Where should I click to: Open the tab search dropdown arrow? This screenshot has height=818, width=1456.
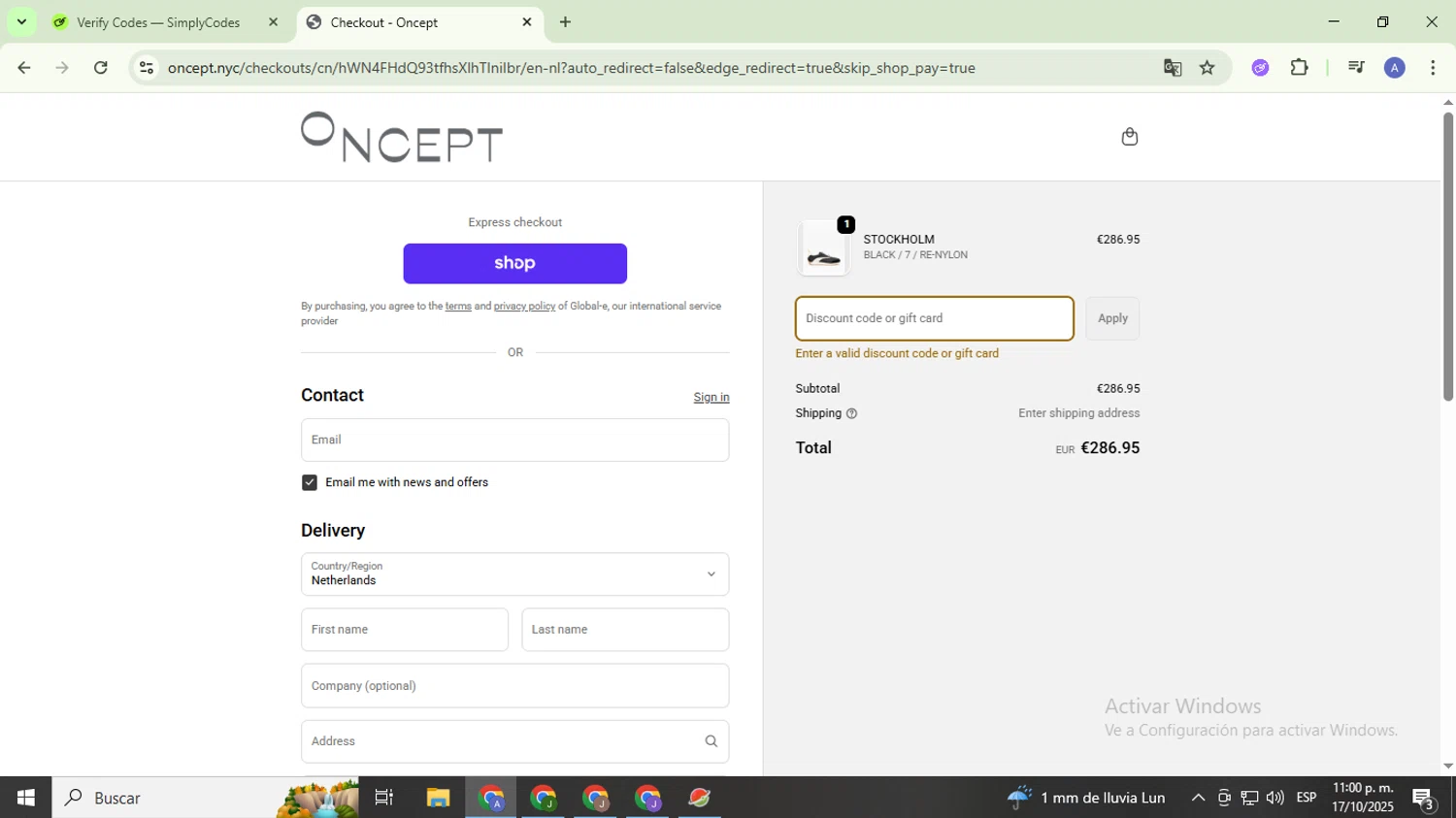coord(21,22)
